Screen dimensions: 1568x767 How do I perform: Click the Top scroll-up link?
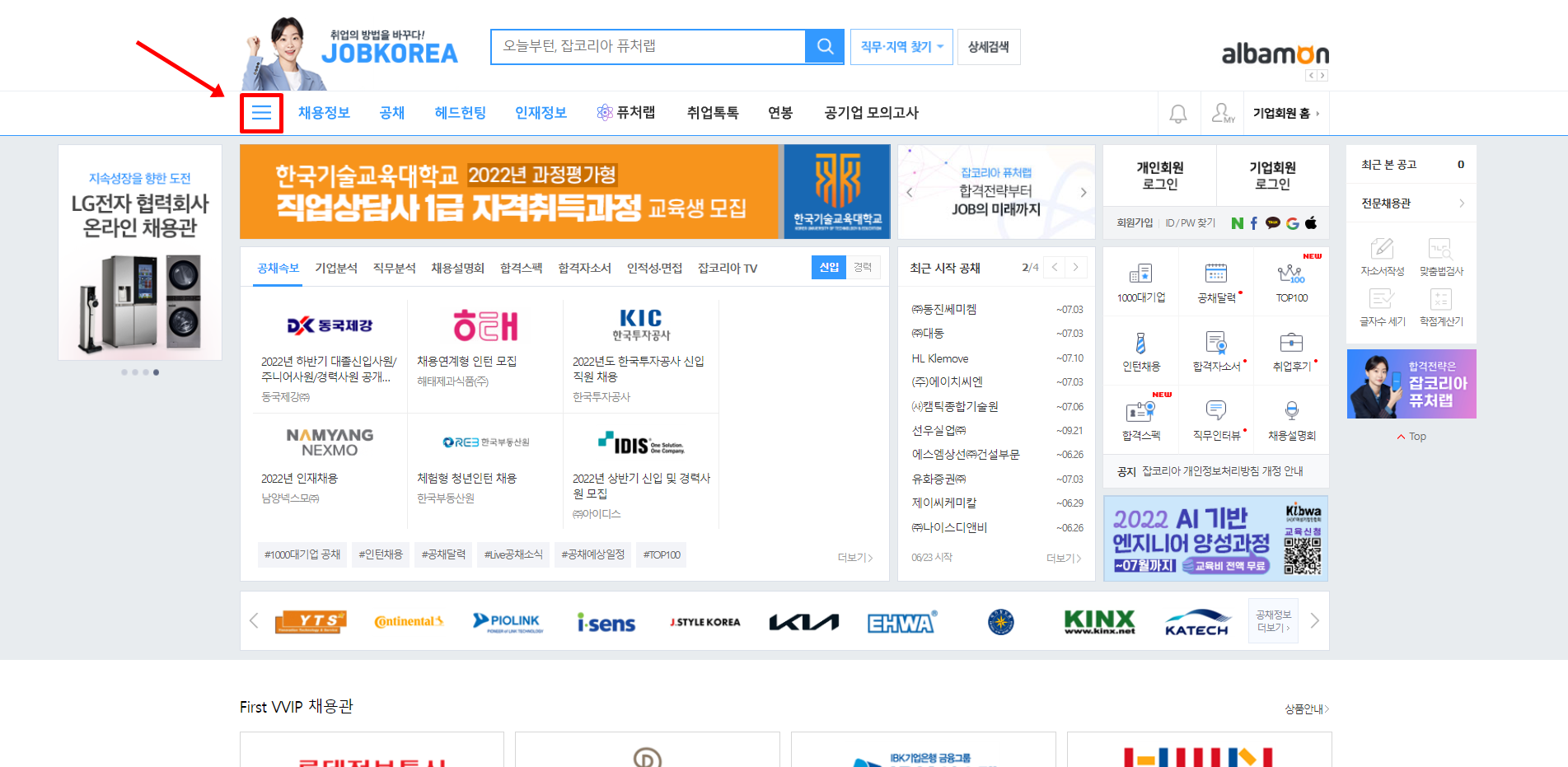(x=1411, y=437)
